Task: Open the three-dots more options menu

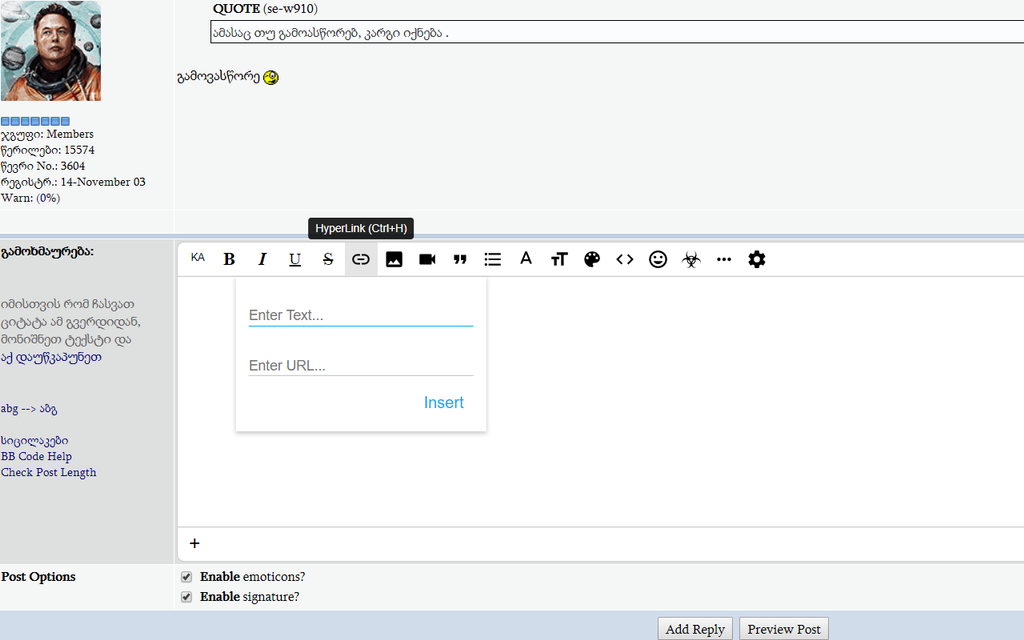Action: pos(724,259)
